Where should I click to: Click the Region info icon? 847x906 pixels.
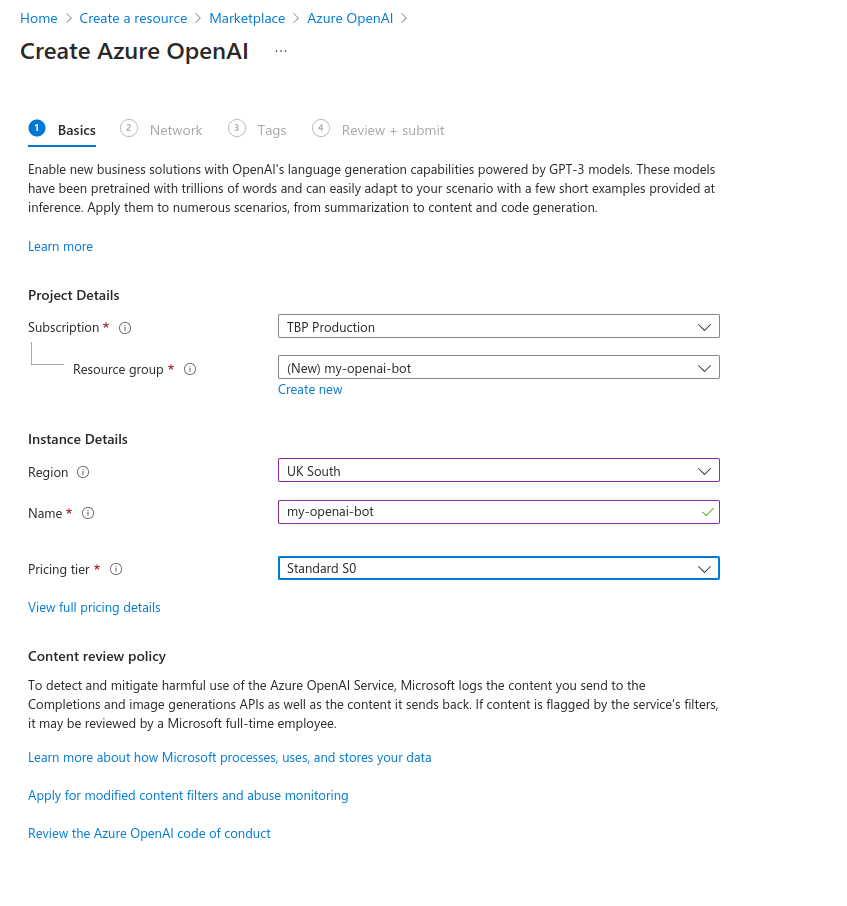click(x=83, y=472)
